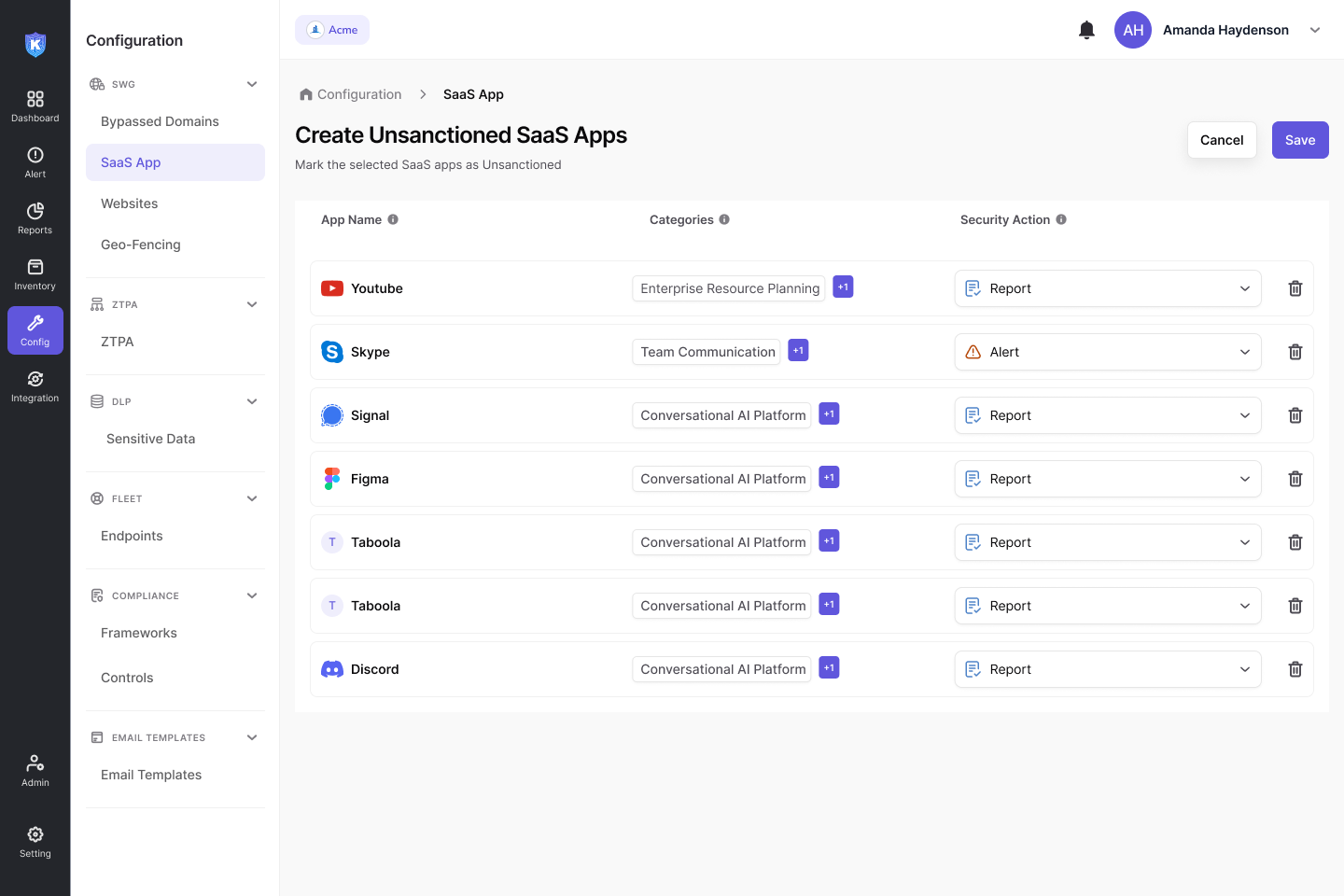The width and height of the screenshot is (1344, 896).
Task: Click the shield logo at top left
Action: pyautogui.click(x=35, y=44)
